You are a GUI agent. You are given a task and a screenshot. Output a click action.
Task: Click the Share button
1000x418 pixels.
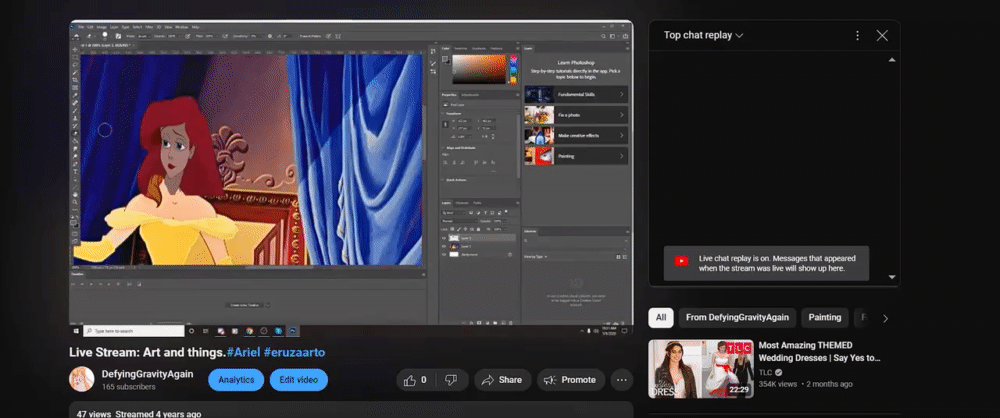(503, 380)
